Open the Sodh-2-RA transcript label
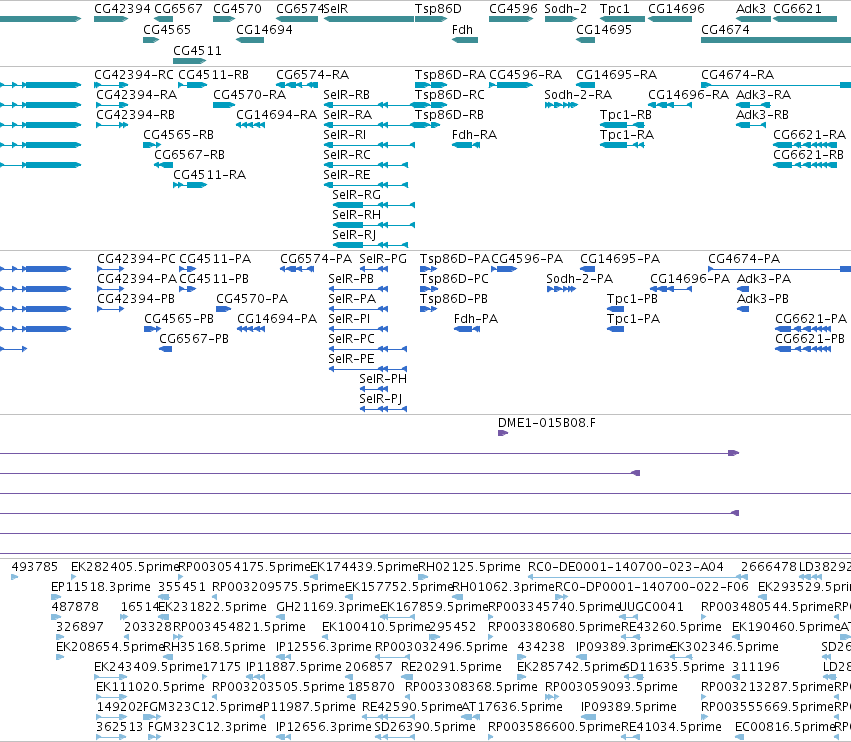851x742 pixels. pyautogui.click(x=578, y=94)
